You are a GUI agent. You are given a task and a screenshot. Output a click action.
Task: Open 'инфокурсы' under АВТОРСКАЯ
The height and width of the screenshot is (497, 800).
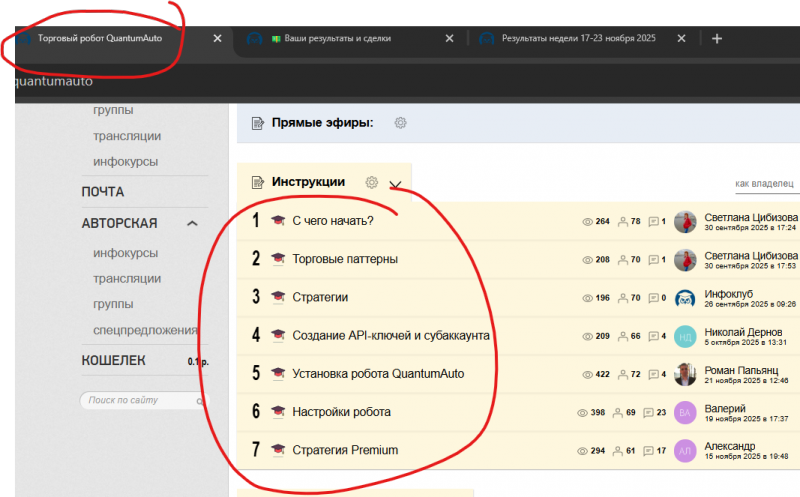click(126, 253)
